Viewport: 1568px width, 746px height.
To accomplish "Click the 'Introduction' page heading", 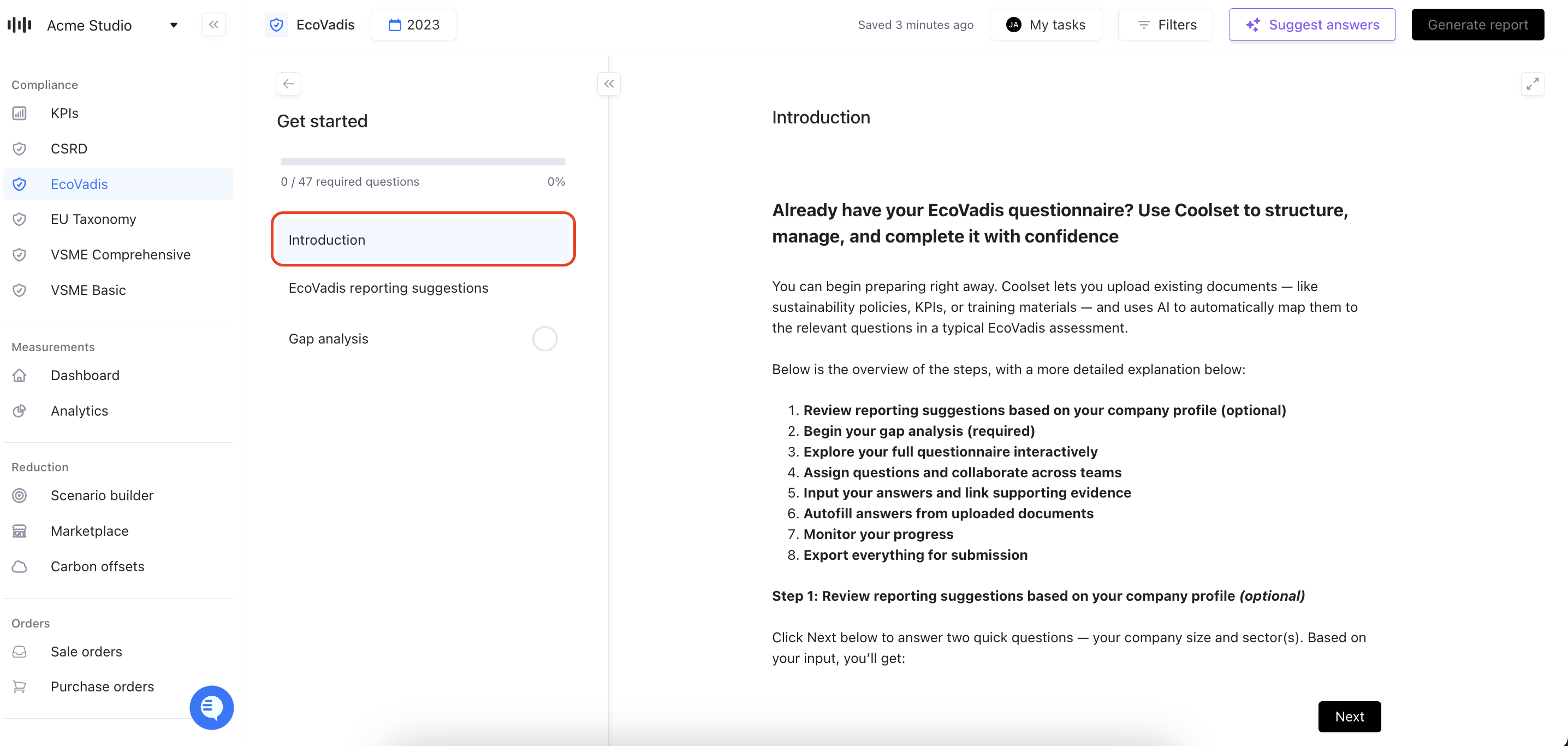I will click(821, 117).
